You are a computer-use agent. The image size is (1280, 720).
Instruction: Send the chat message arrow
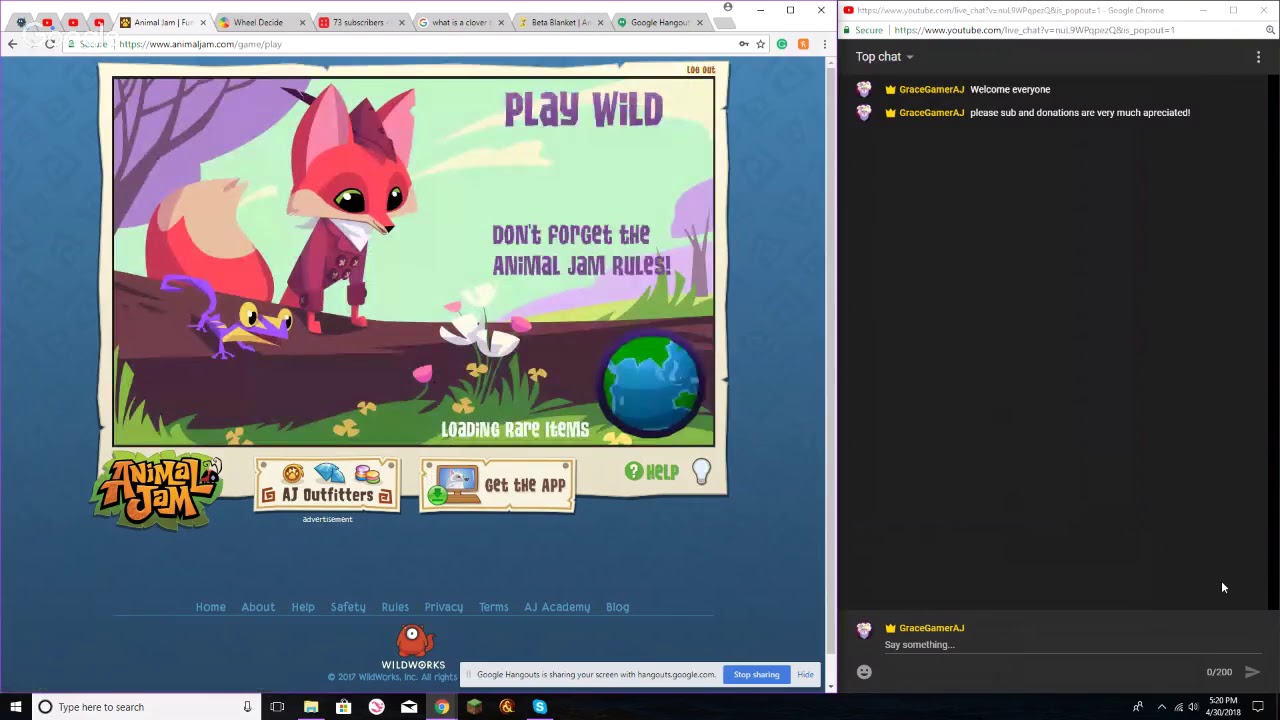pyautogui.click(x=1252, y=672)
